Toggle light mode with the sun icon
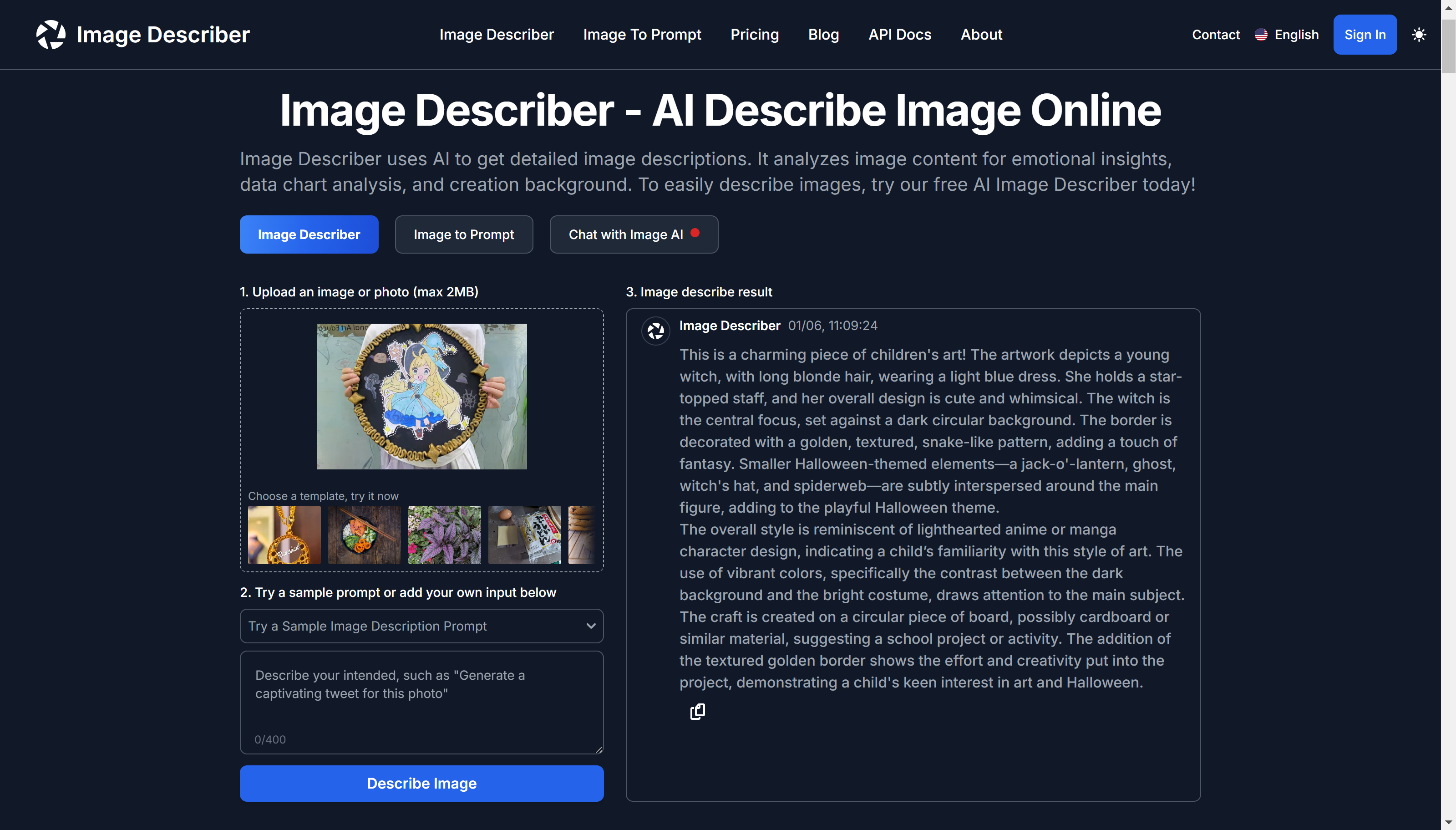This screenshot has width=1456, height=830. click(1419, 34)
